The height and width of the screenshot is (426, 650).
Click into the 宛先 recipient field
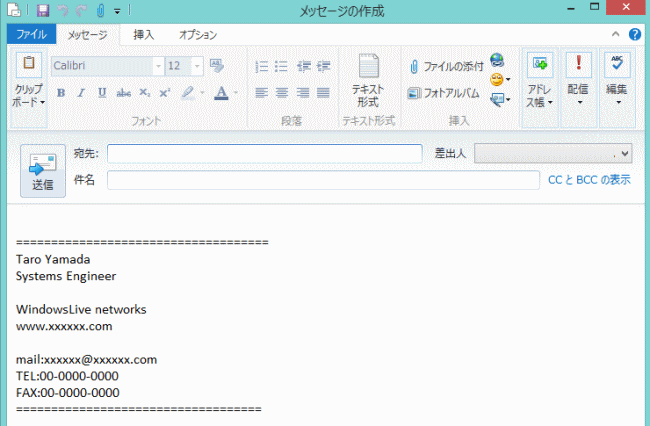(x=264, y=153)
